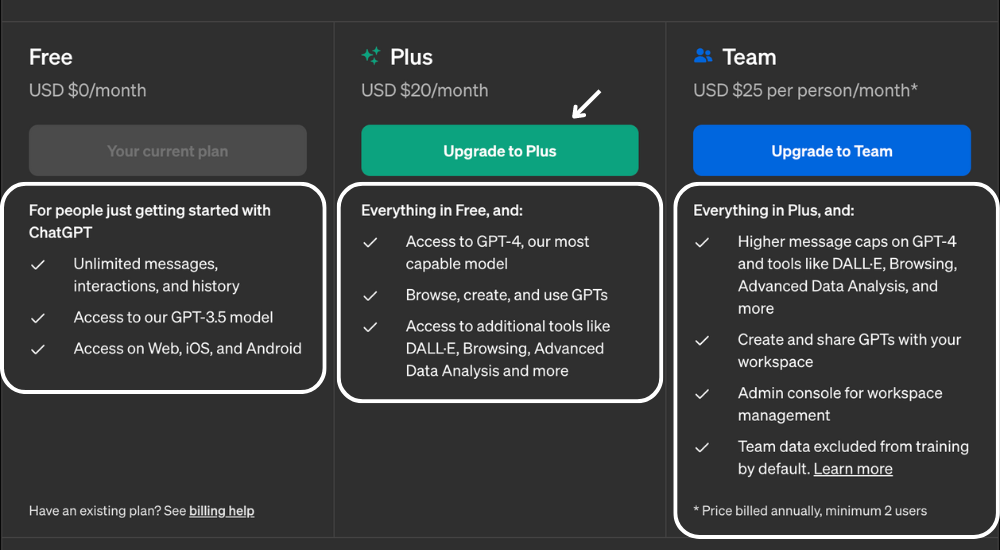Click checkmark beside Access to GPT-4
This screenshot has width=1000, height=550.
[x=371, y=242]
